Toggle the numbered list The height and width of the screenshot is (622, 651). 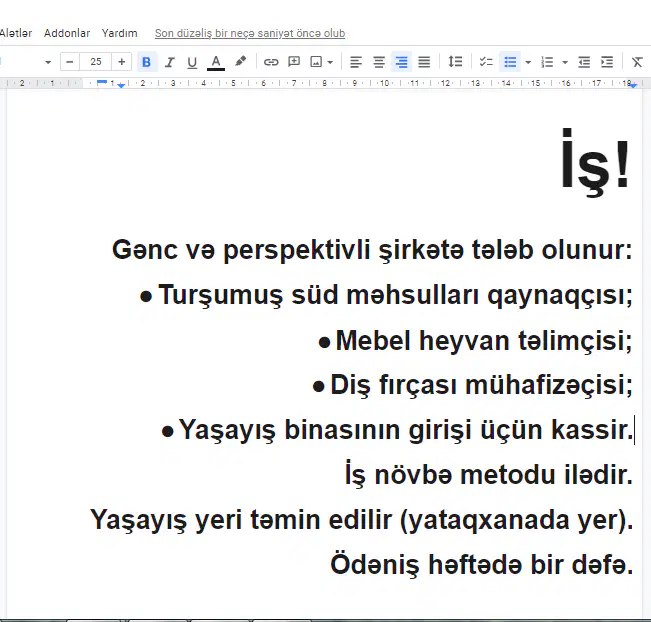pyautogui.click(x=547, y=62)
